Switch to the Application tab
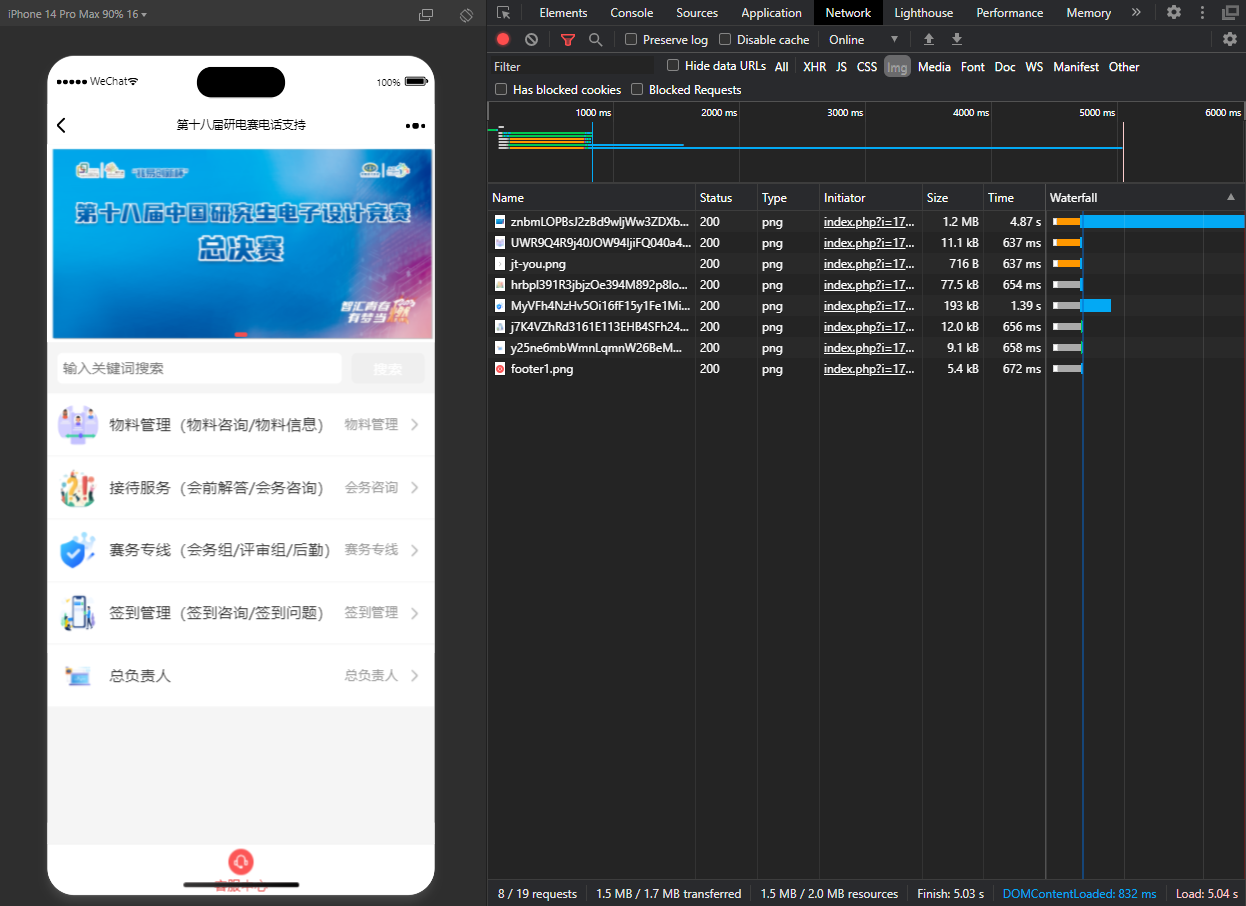 [771, 13]
